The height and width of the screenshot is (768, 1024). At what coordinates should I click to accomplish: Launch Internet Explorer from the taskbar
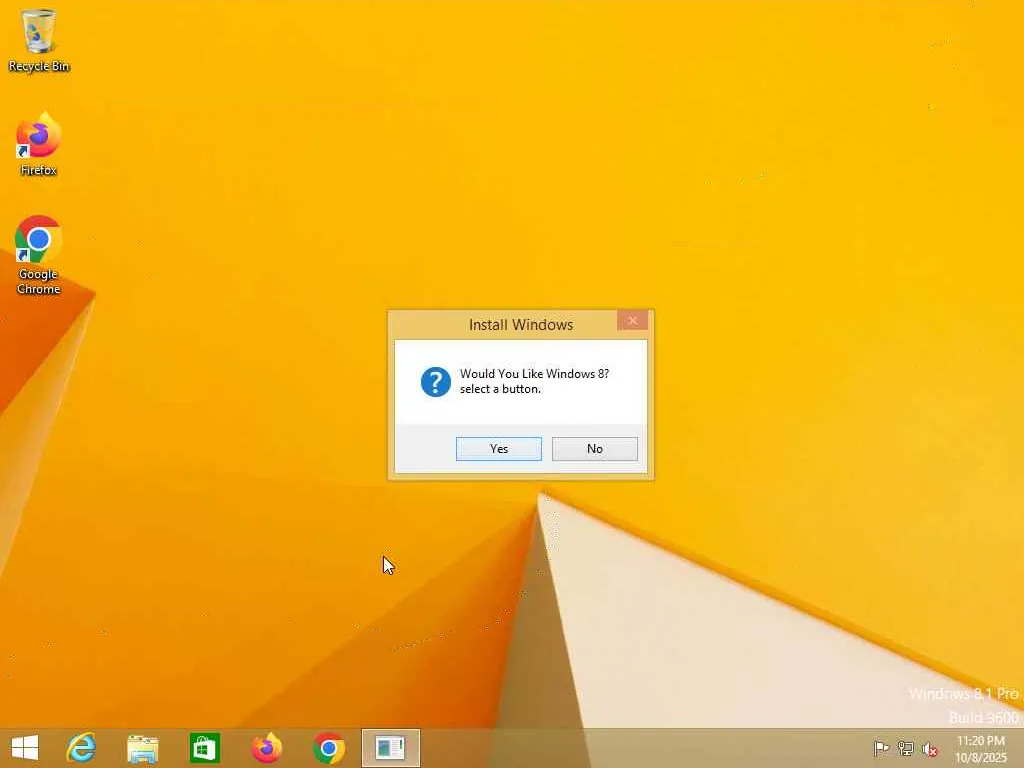(82, 748)
